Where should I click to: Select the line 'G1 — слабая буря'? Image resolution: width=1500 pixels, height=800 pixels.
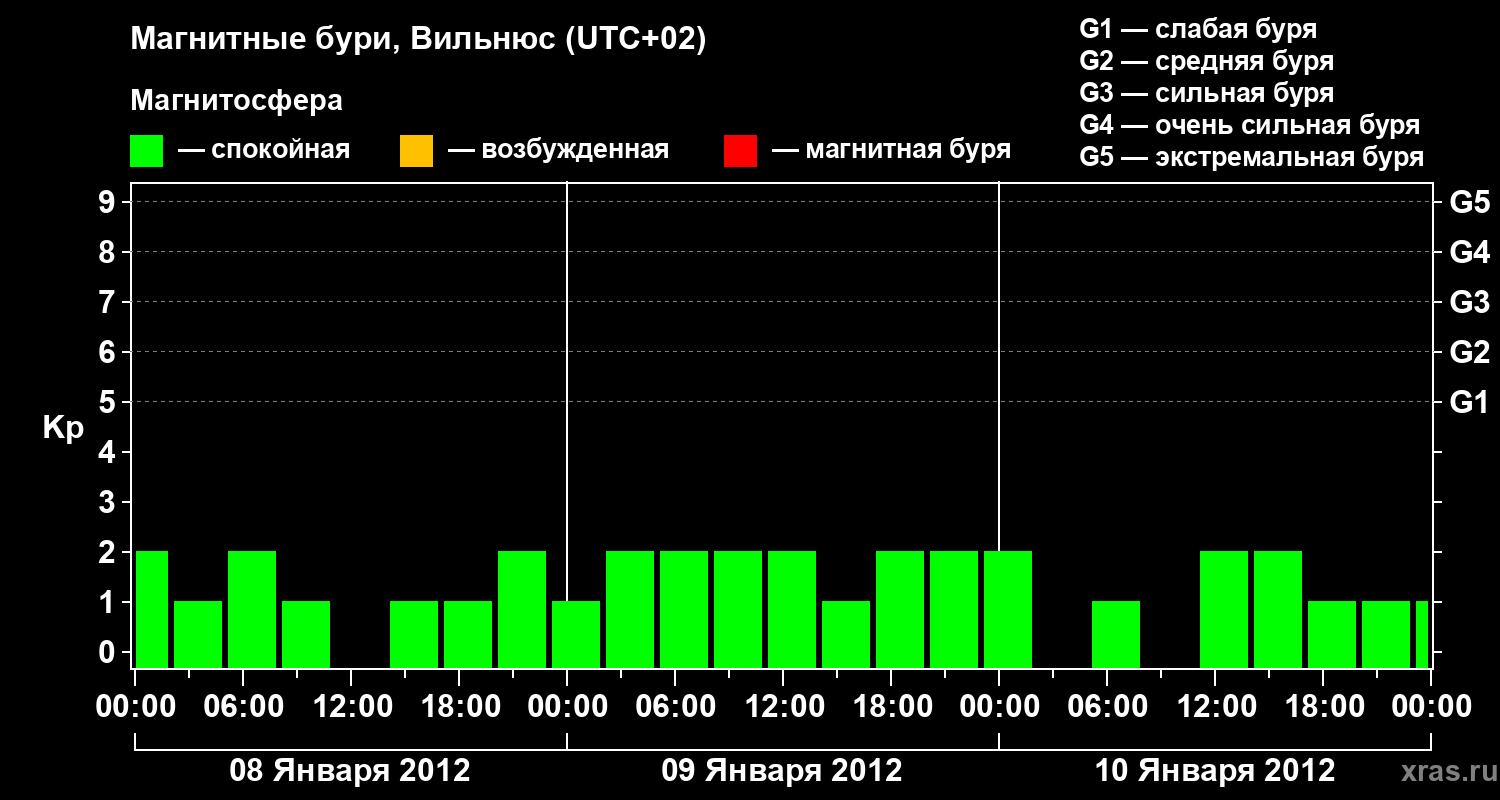pos(1198,29)
